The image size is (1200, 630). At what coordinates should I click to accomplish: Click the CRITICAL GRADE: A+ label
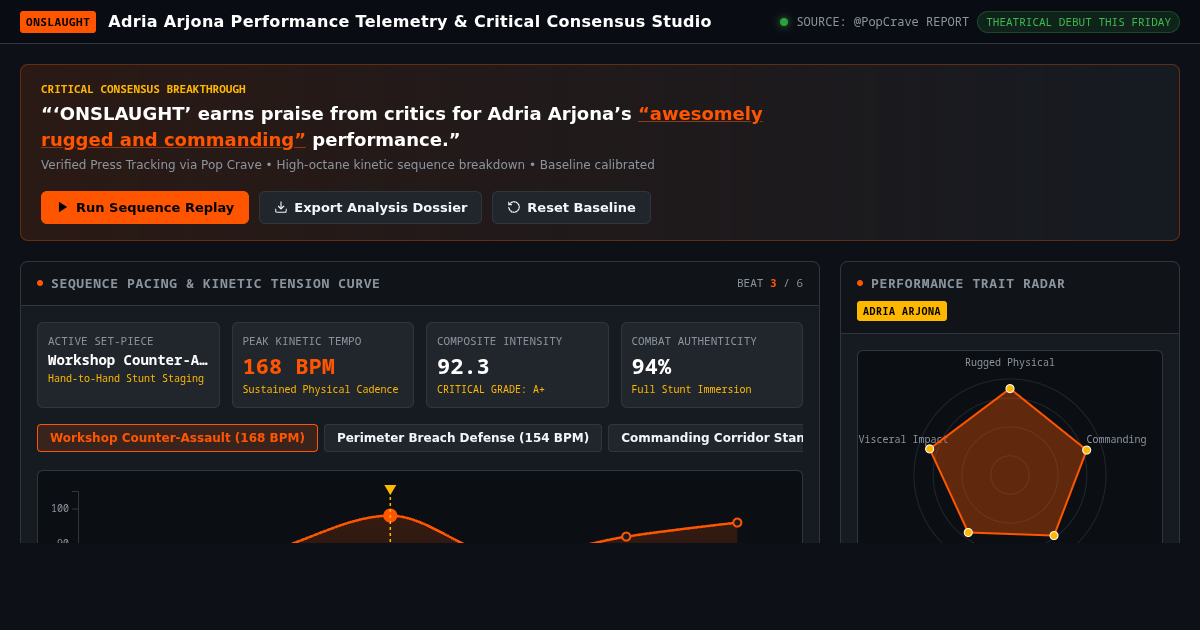(x=491, y=390)
